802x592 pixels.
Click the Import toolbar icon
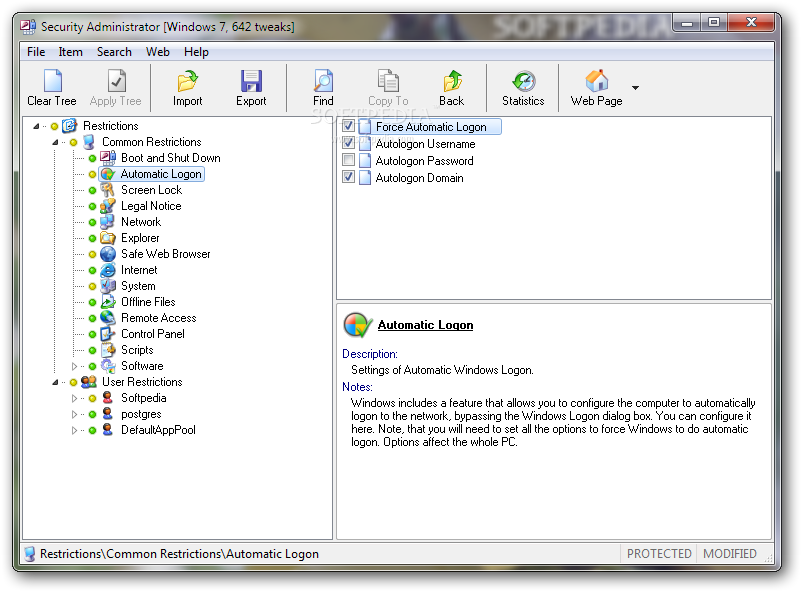(x=188, y=81)
